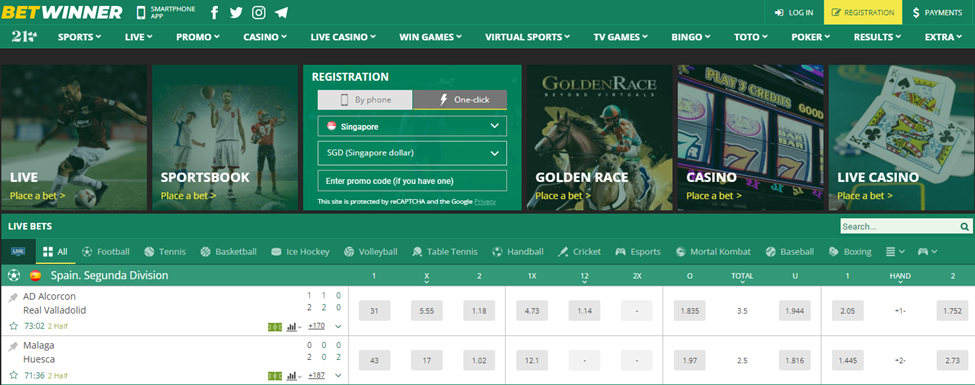Open +187 more markets for Malaga
The image size is (975, 385).
tap(317, 376)
